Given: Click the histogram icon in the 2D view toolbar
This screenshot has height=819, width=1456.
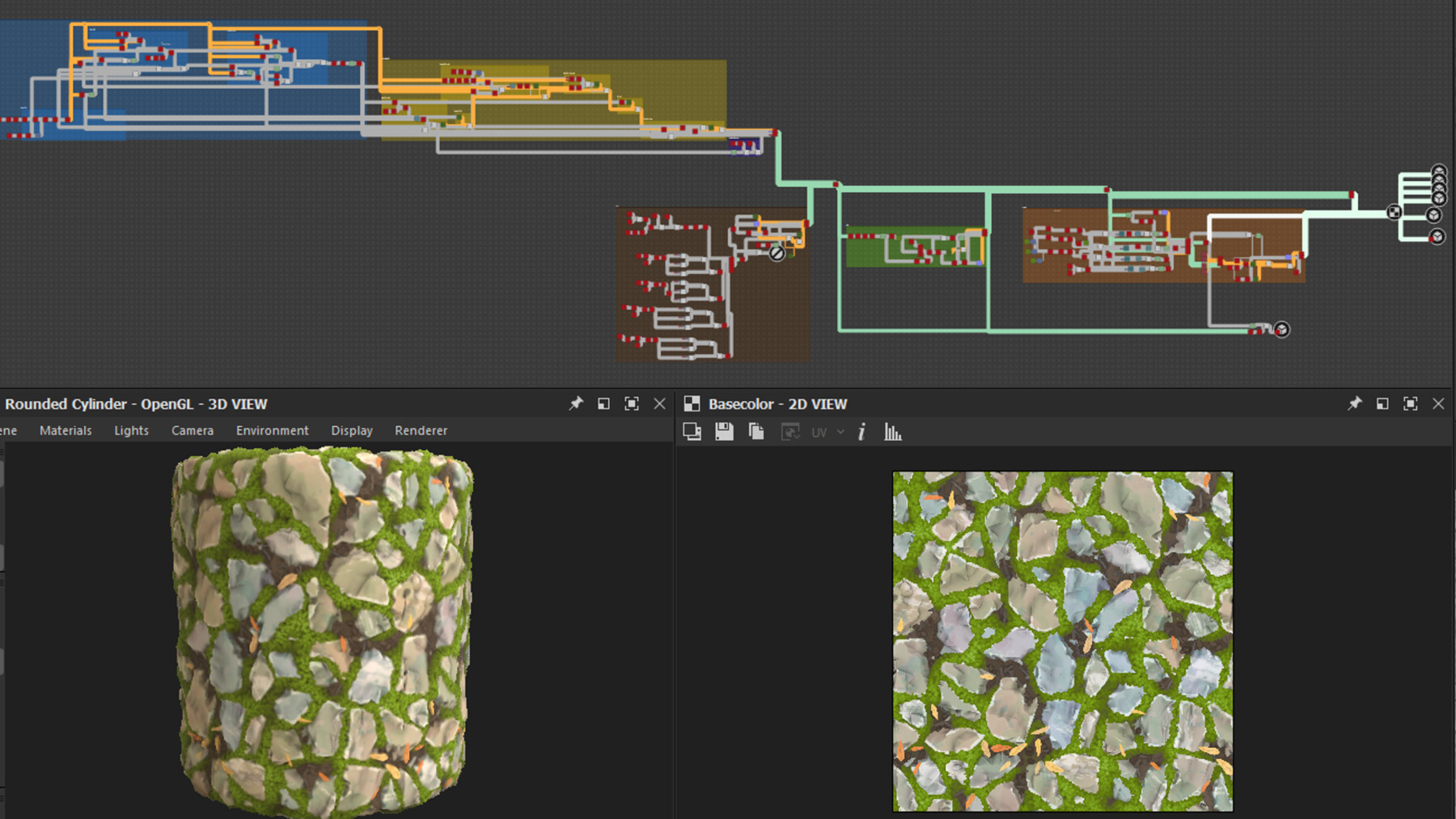Looking at the screenshot, I should 892,432.
